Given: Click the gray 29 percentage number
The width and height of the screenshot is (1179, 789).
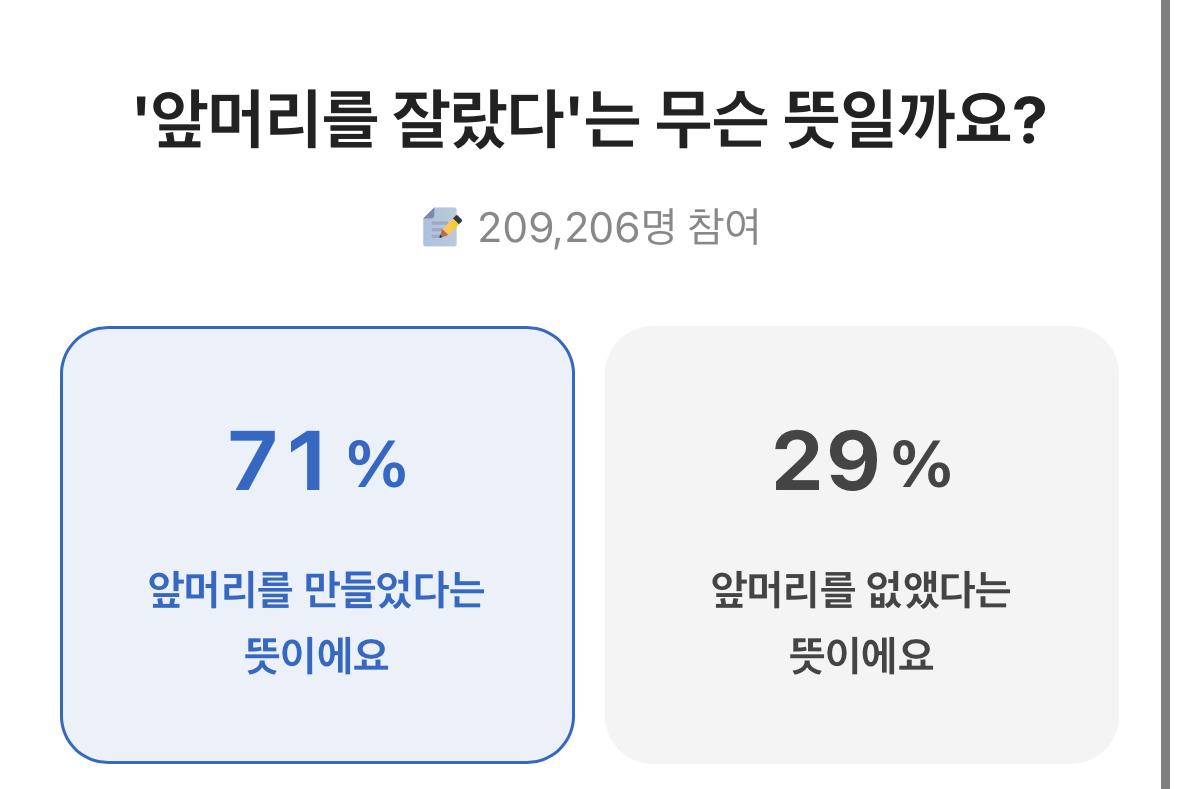Looking at the screenshot, I should pyautogui.click(x=825, y=462).
